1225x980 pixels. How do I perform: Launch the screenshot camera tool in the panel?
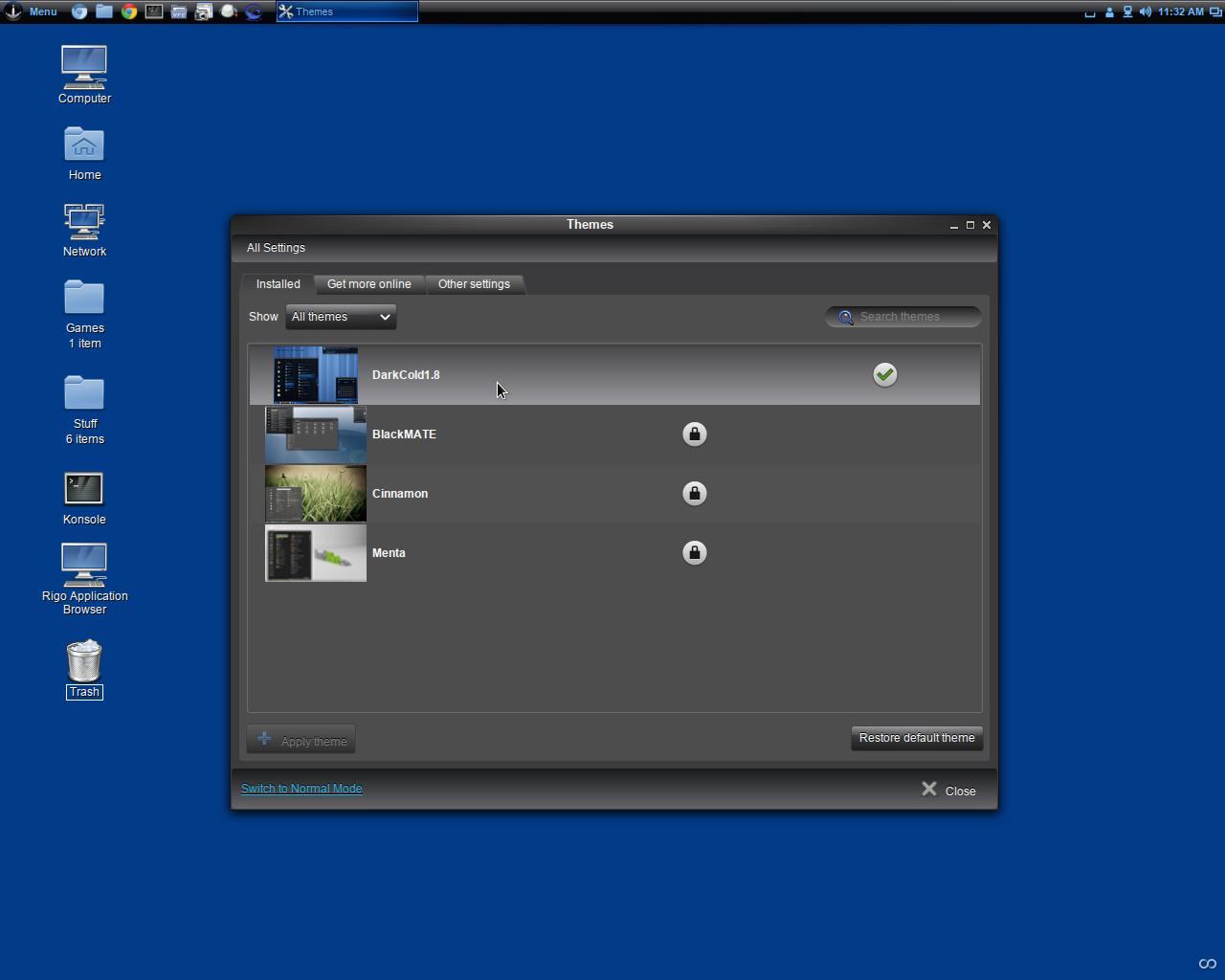pos(204,11)
